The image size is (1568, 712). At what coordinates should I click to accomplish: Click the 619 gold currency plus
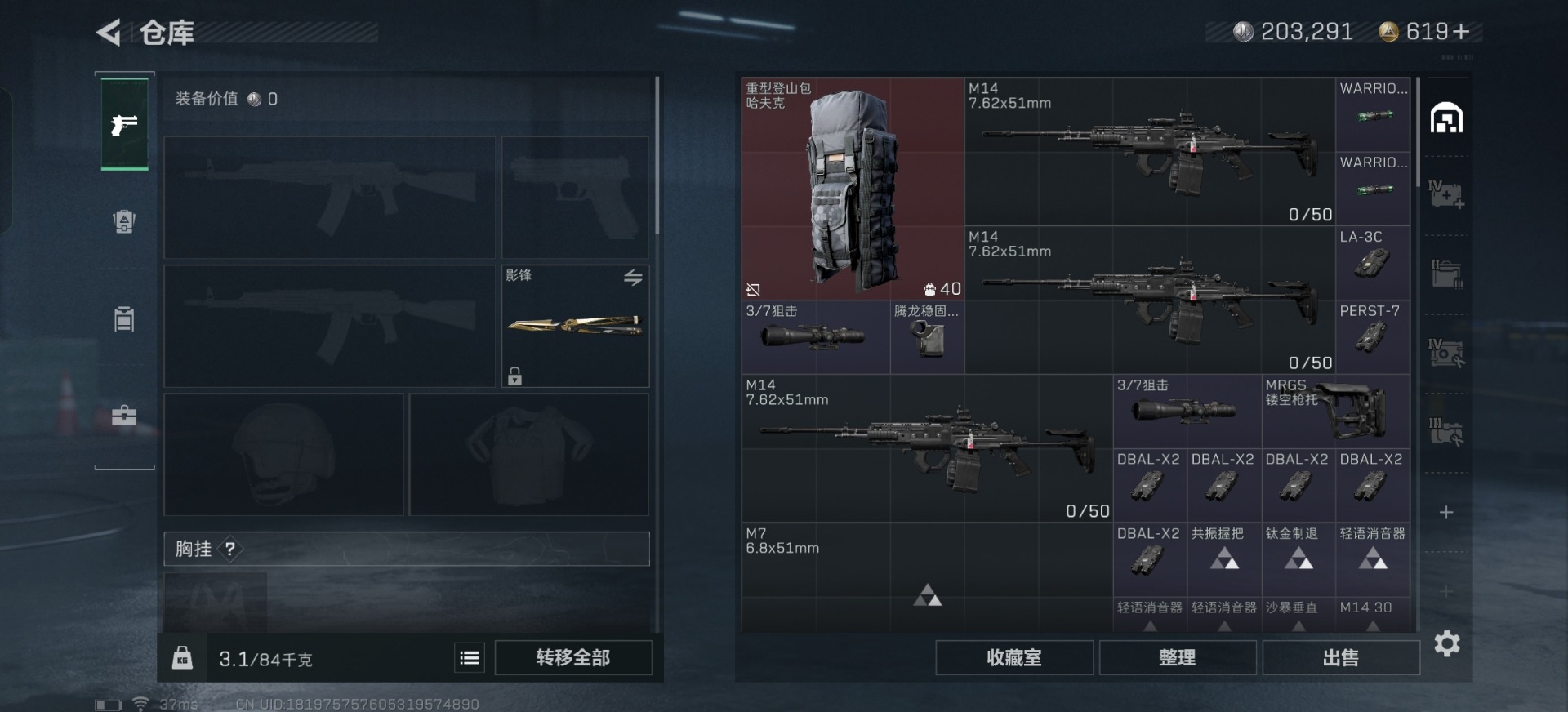click(1462, 31)
